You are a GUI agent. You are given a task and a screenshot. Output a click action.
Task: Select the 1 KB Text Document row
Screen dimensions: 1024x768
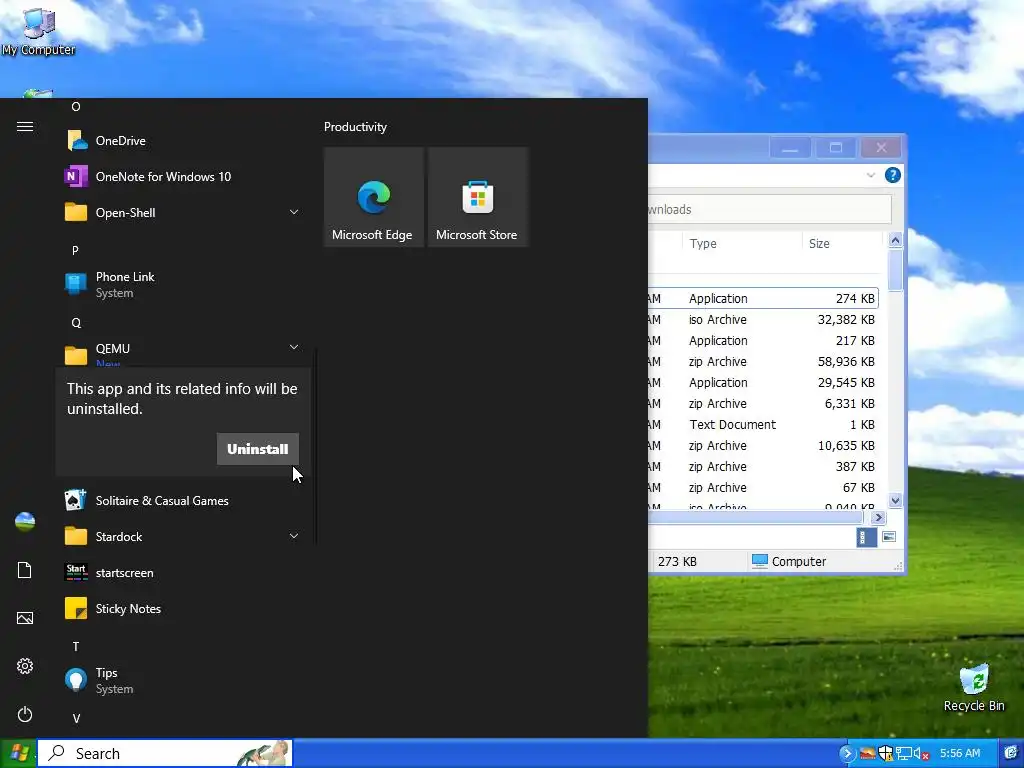tap(763, 424)
